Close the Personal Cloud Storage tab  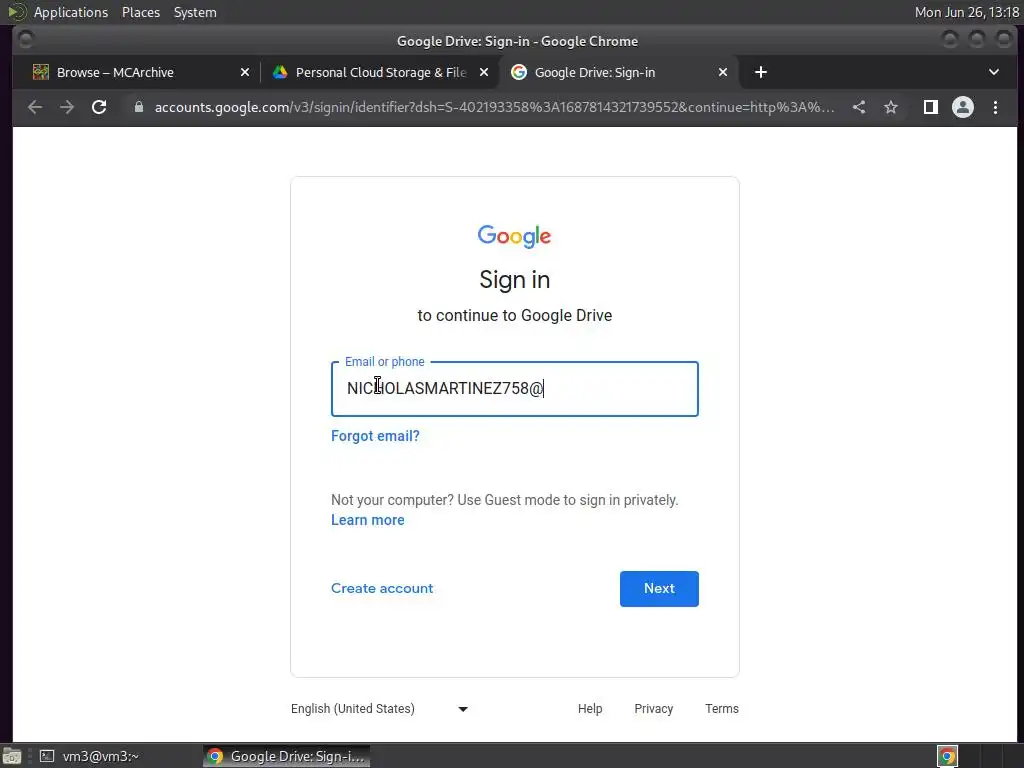[484, 72]
